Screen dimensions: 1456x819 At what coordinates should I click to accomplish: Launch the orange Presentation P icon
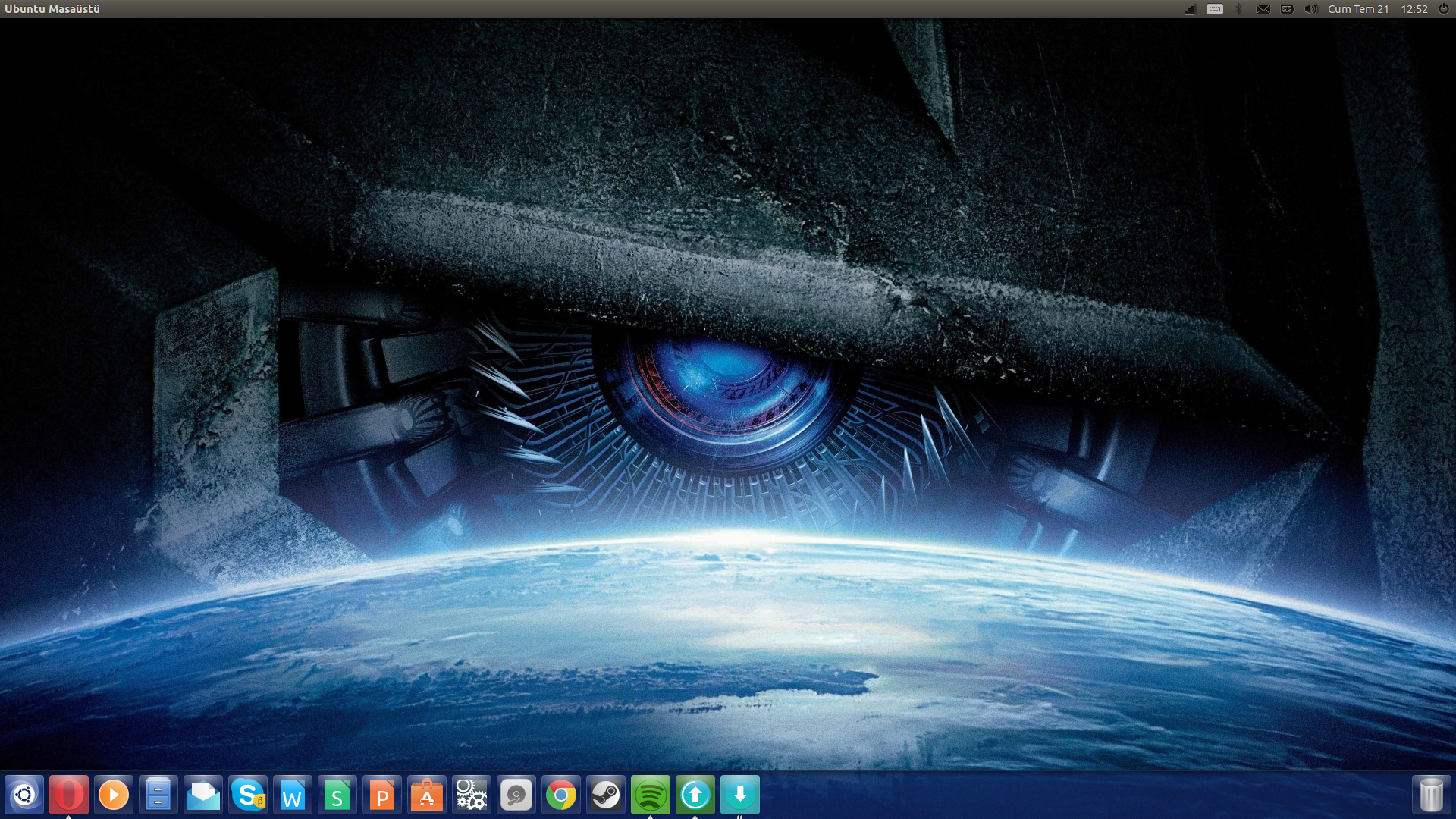tap(382, 795)
